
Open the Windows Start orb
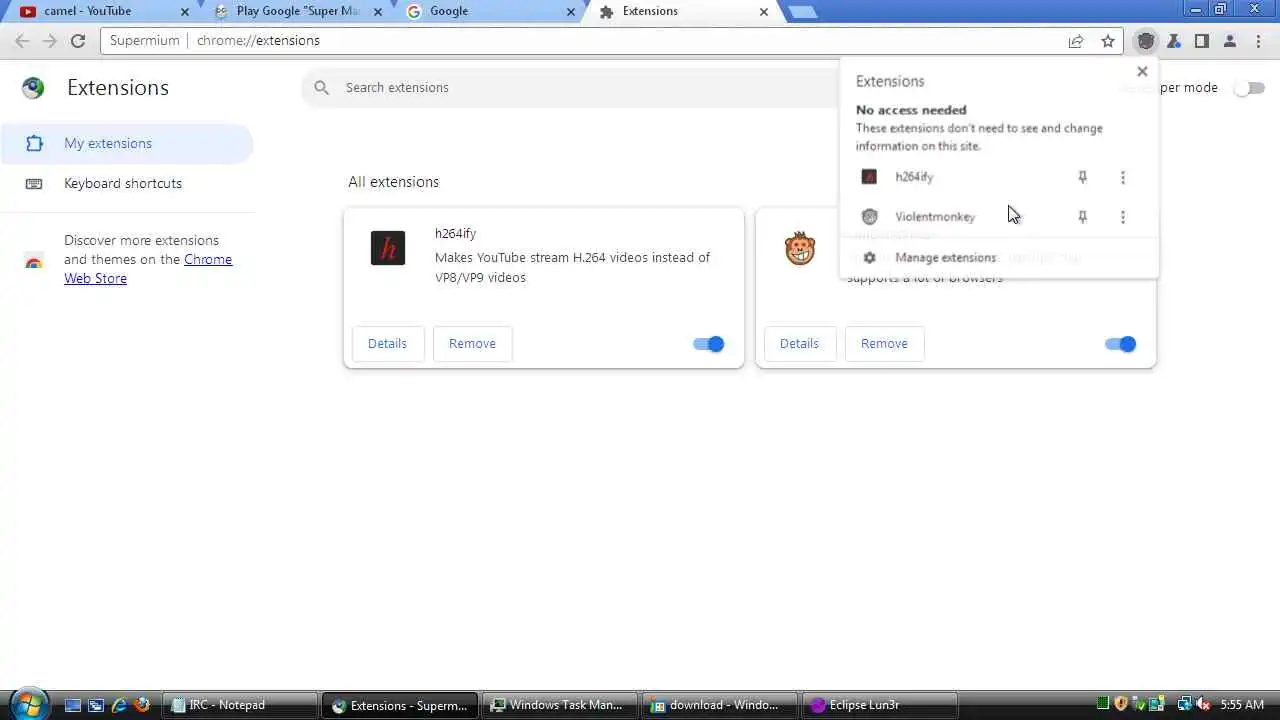(x=28, y=703)
